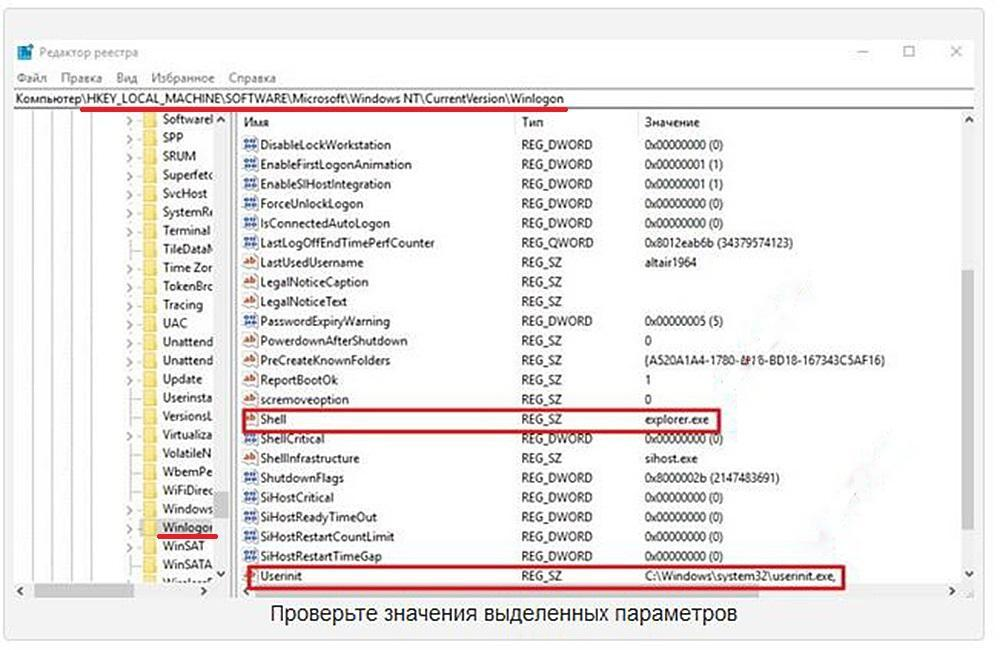Screen dimensions: 1000x650
Task: Select the sihost.exe value
Action: coord(671,458)
